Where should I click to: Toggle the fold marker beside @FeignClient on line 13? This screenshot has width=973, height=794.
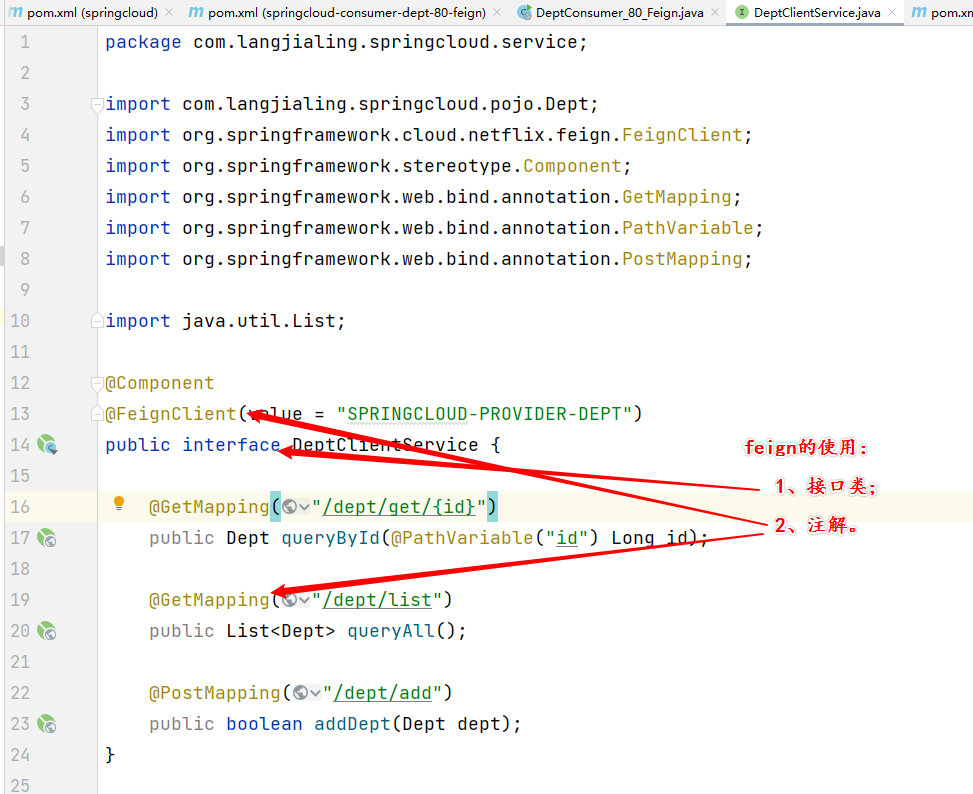click(97, 414)
